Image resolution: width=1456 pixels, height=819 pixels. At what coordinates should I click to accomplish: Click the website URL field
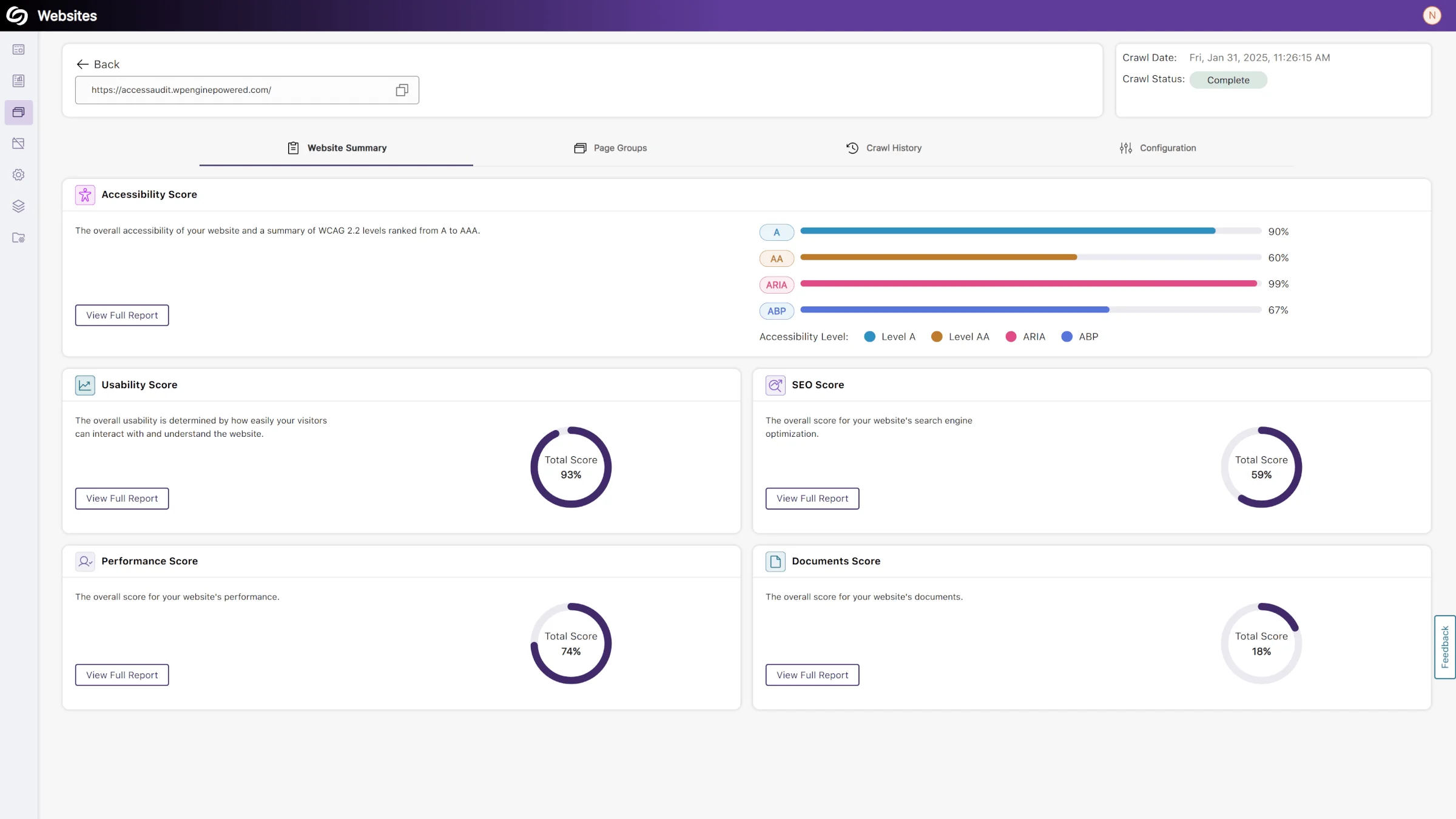tap(247, 90)
